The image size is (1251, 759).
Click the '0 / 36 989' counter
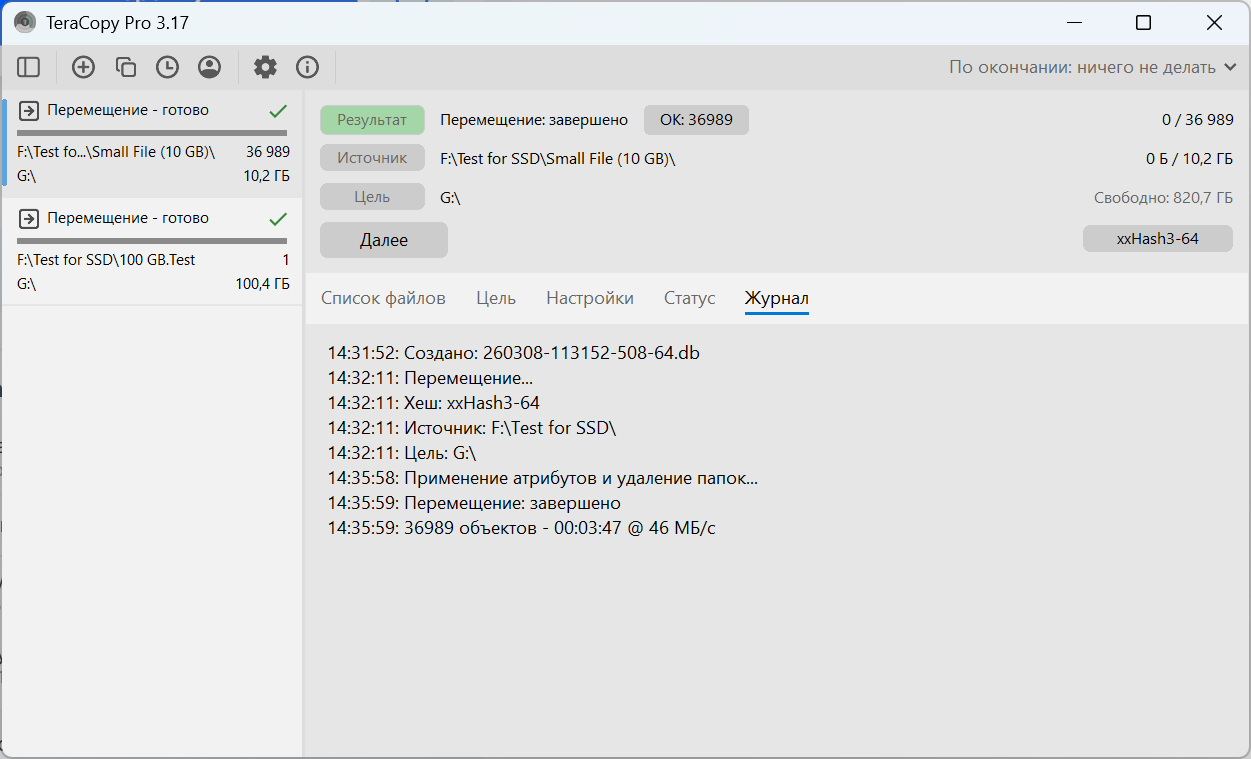pos(1197,120)
